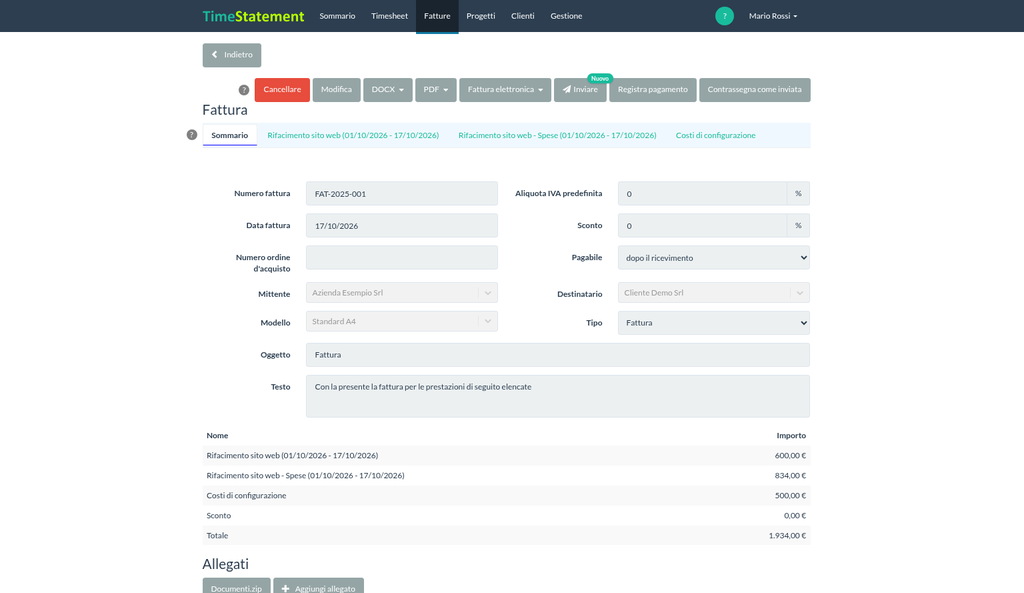
Task: Switch to Rifacimento sito web tab
Action: [353, 135]
